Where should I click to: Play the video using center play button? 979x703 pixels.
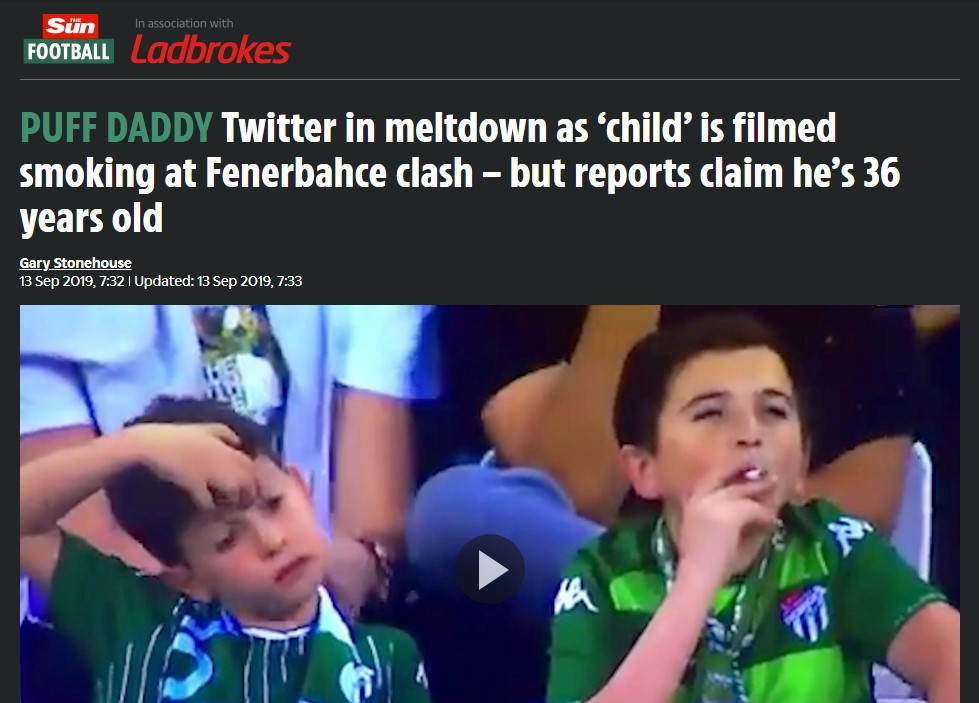tap(490, 569)
